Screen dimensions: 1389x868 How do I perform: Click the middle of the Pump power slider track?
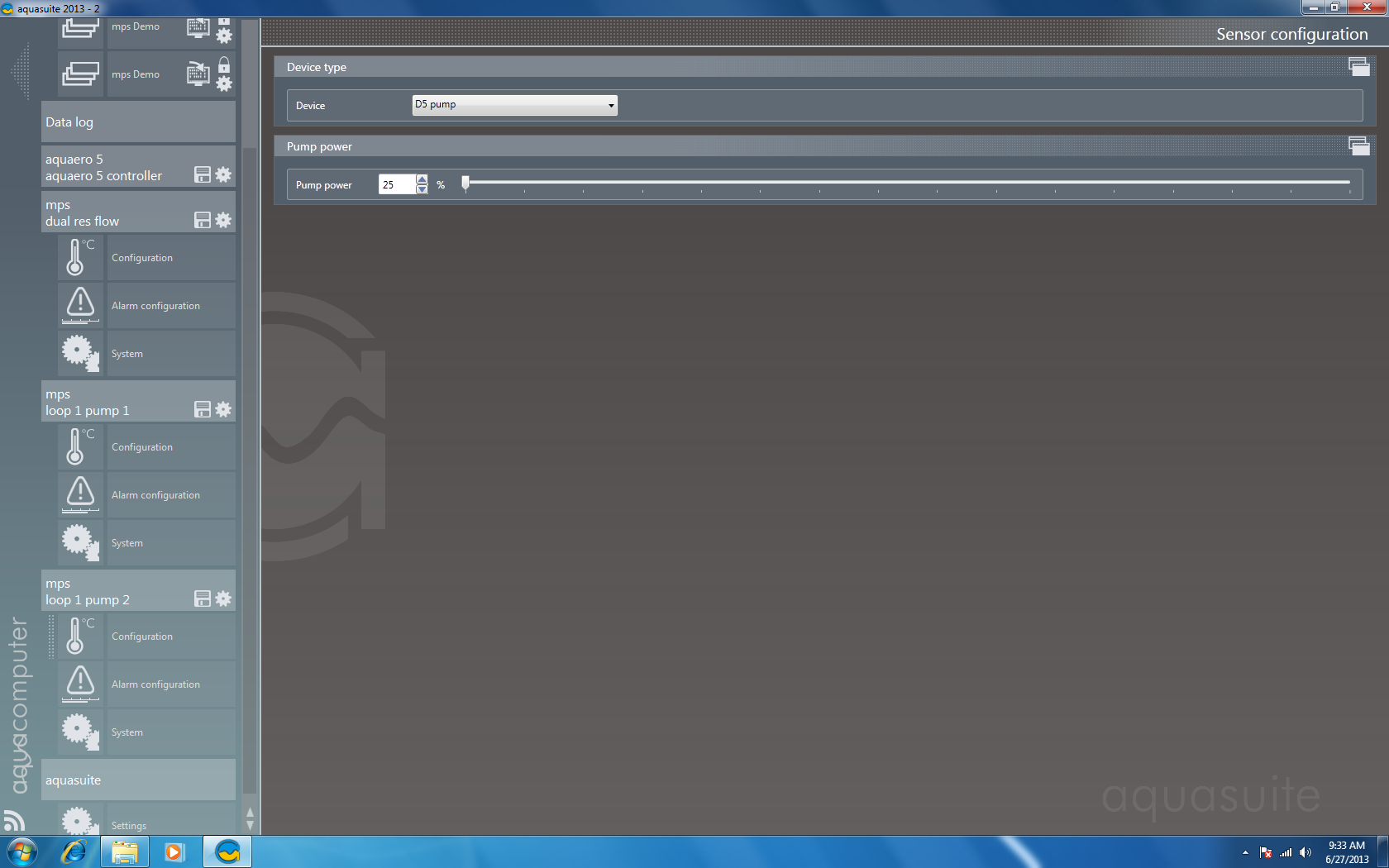(908, 182)
